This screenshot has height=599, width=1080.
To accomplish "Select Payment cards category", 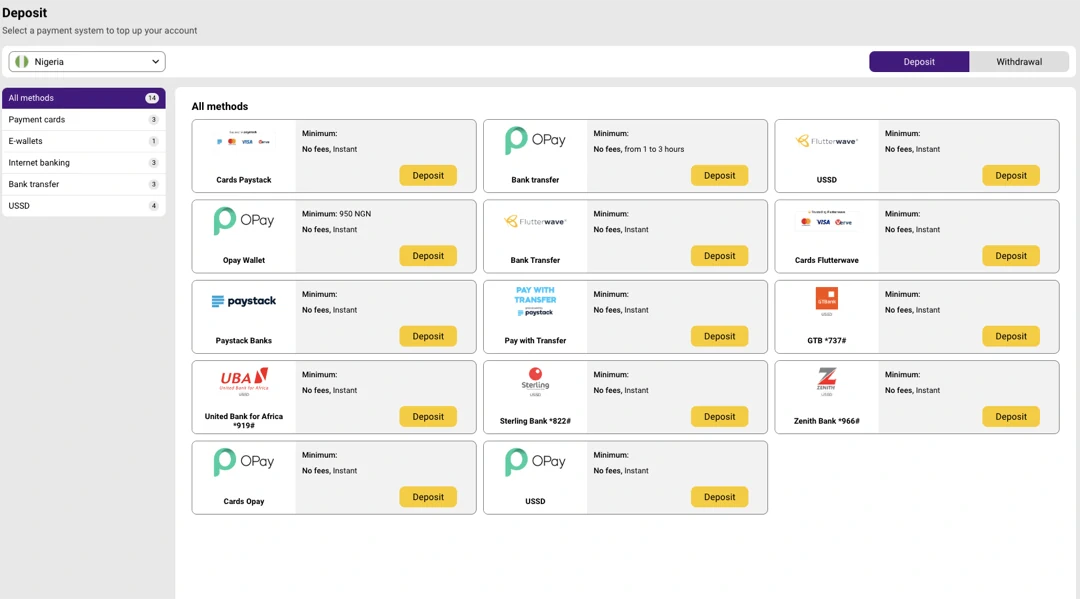I will [83, 119].
